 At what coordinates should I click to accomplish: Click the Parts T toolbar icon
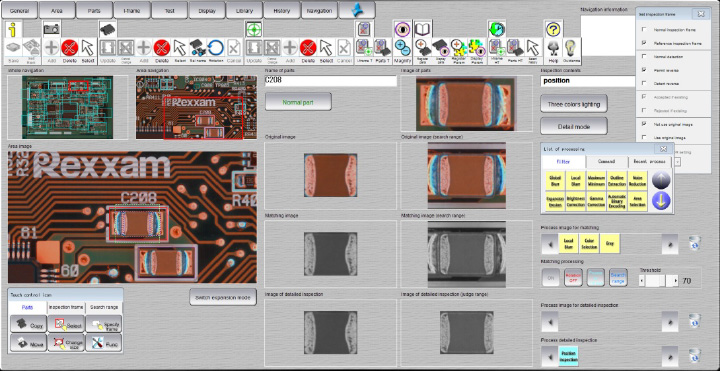click(382, 51)
